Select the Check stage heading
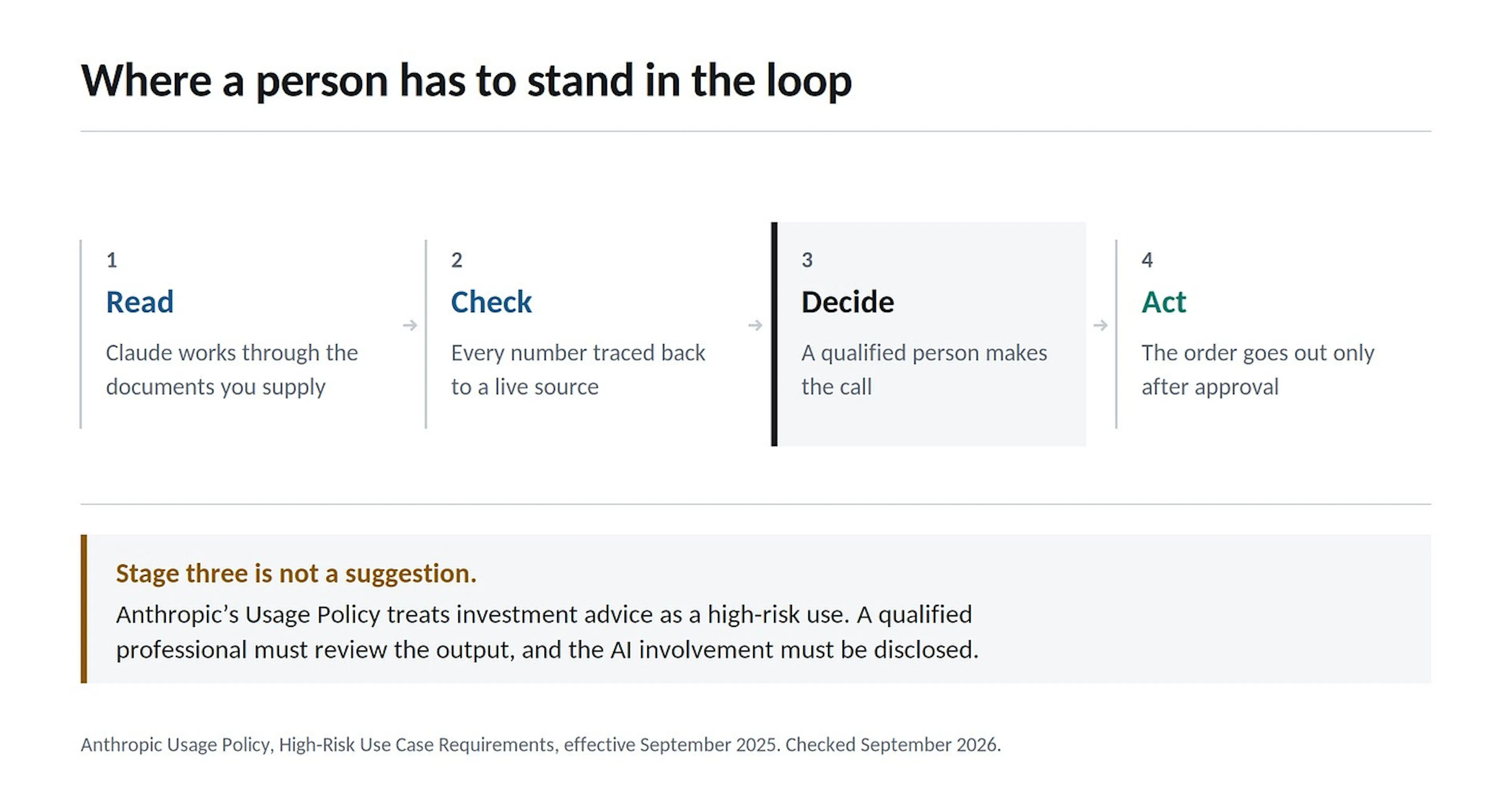The height and width of the screenshot is (807, 1512). [x=491, y=302]
